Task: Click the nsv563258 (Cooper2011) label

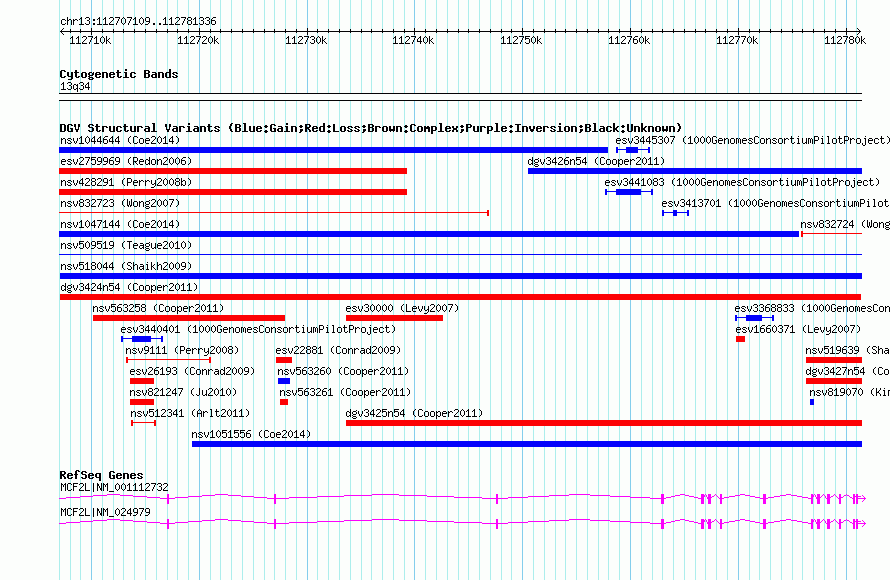Action: (x=158, y=308)
